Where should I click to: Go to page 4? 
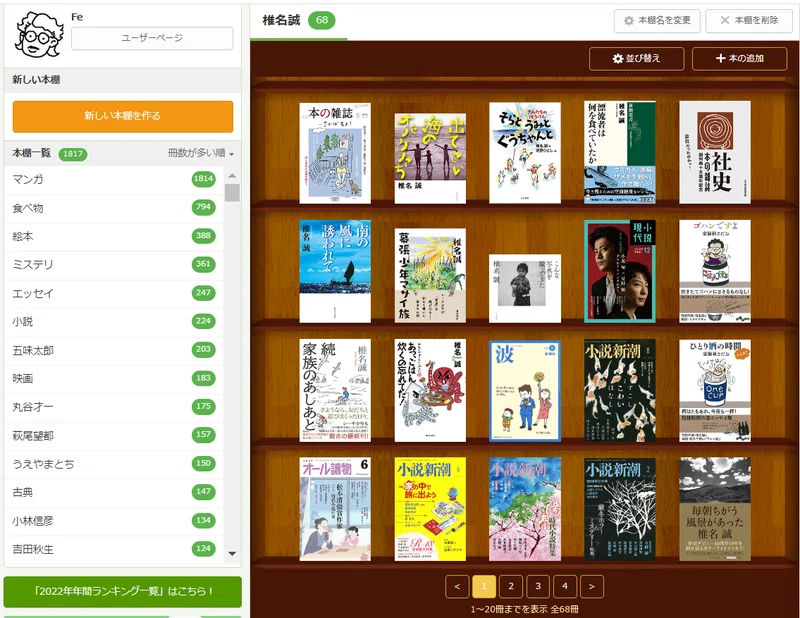pos(565,586)
